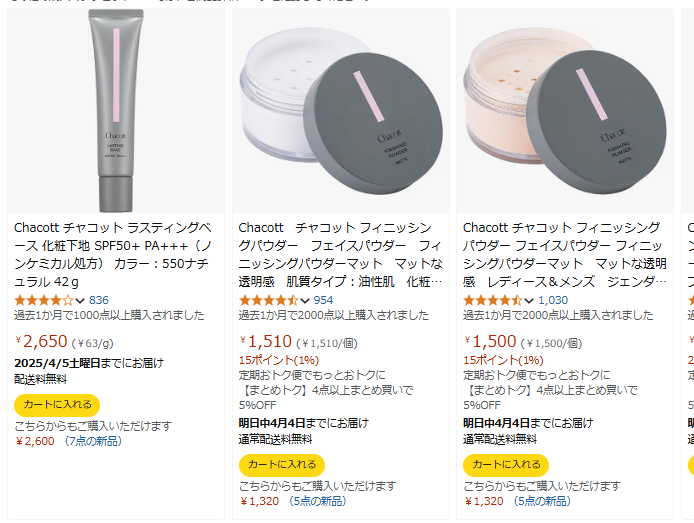Screen dimensions: 694x523
Task: Open white finishing powder product image
Action: point(341,111)
